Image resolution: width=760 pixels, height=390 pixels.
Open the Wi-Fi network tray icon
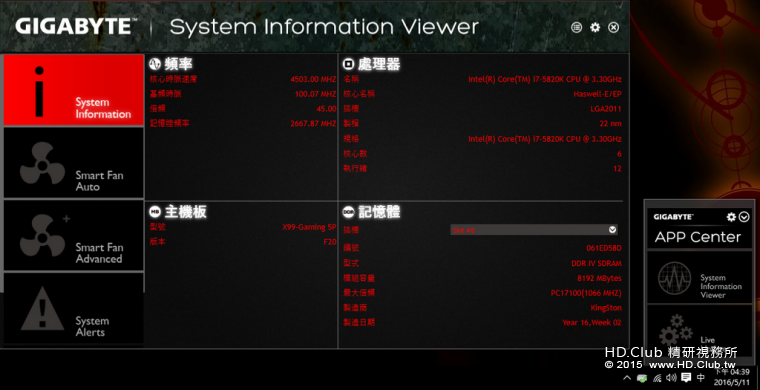[x=657, y=378]
